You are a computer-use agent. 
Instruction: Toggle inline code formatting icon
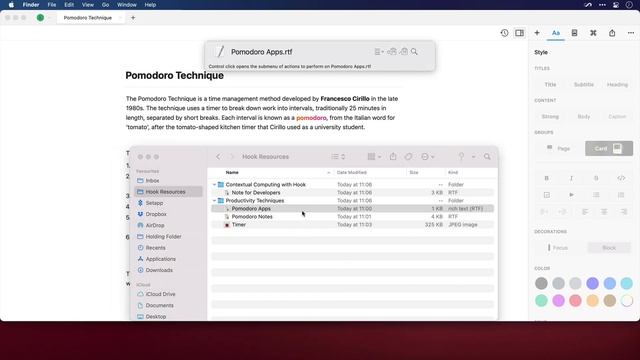[621, 178]
